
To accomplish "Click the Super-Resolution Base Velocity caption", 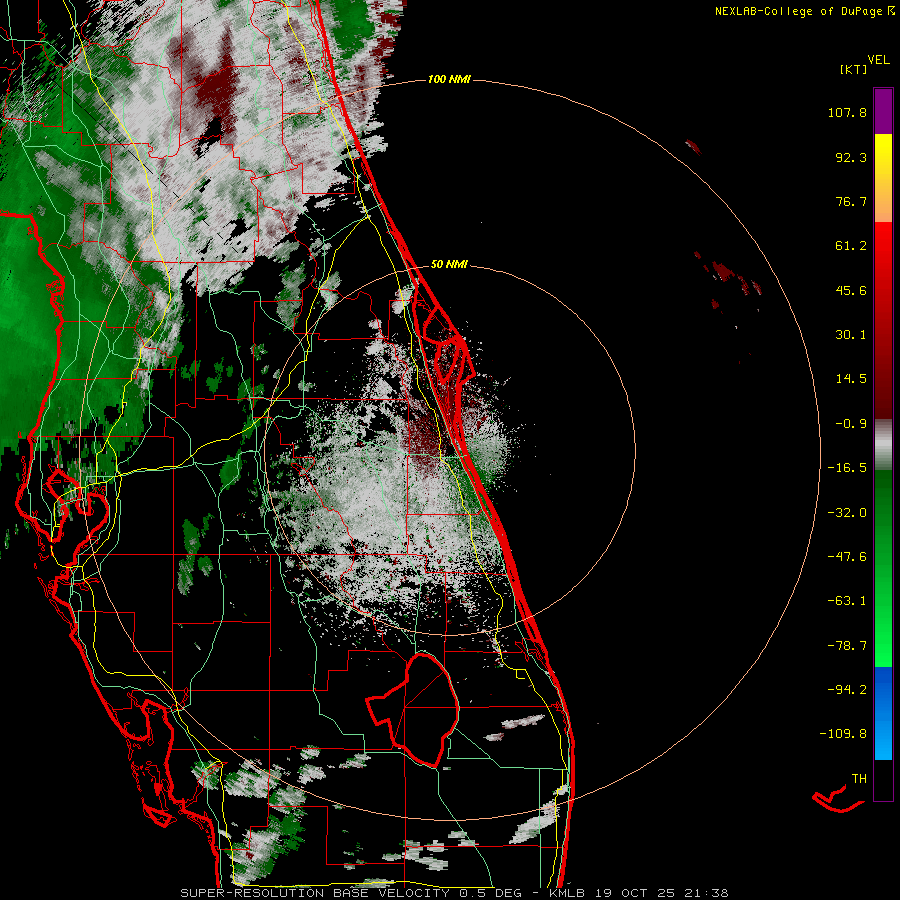I will click(x=454, y=893).
